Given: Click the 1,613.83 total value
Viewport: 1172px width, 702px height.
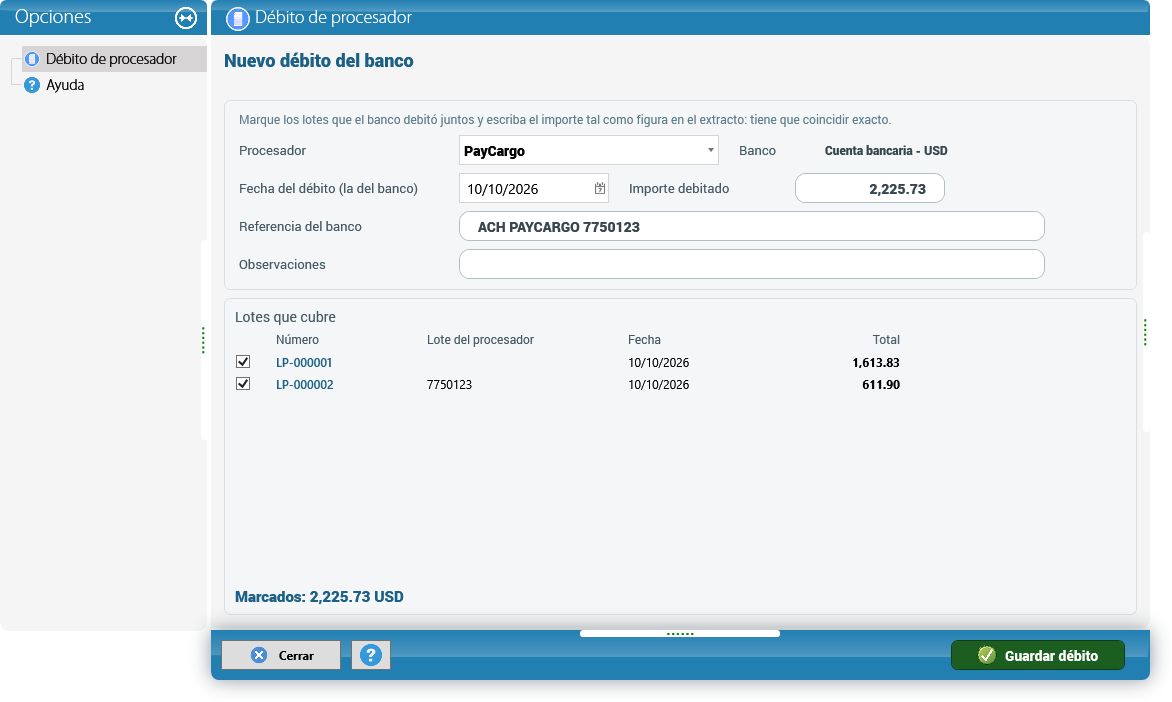Looking at the screenshot, I should (x=875, y=363).
